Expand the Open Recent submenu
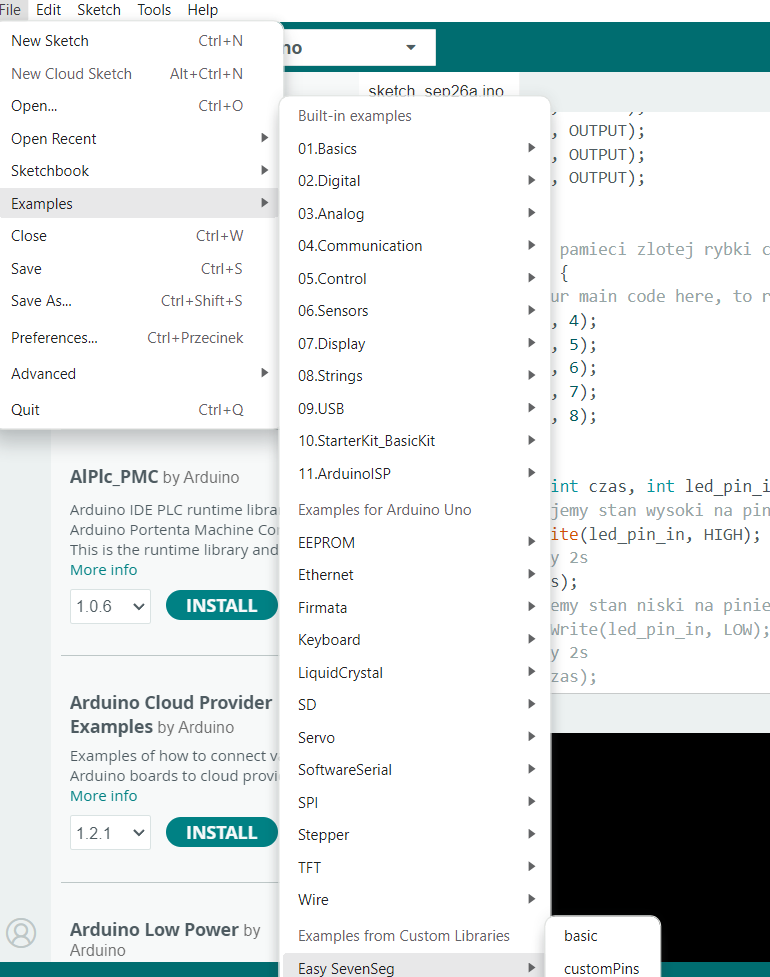The height and width of the screenshot is (977, 770). 140,138
